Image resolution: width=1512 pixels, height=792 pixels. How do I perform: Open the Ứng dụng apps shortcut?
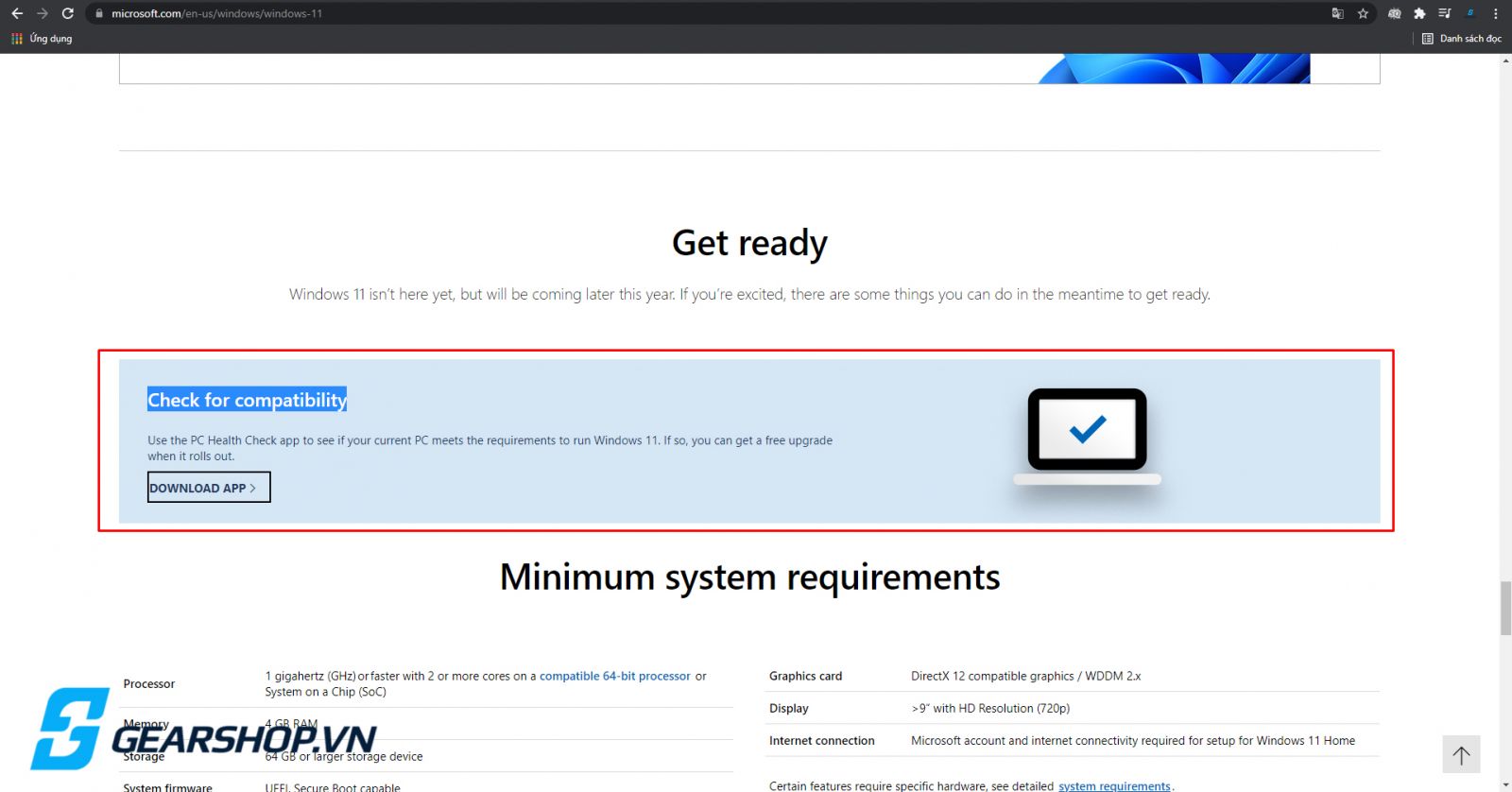[42, 39]
